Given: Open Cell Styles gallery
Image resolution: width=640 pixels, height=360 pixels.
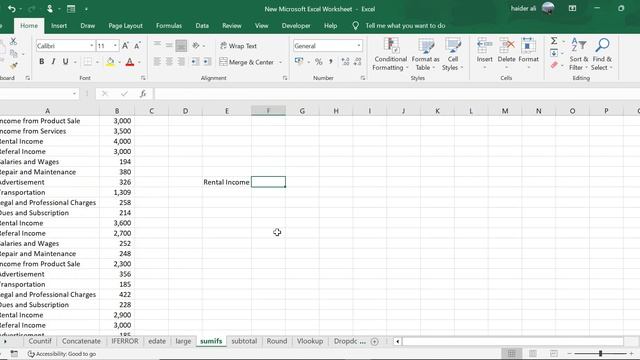Looking at the screenshot, I should click(x=452, y=54).
